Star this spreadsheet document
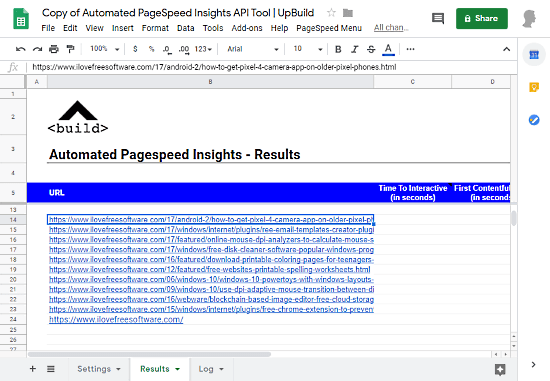The image size is (550, 381). 331,13
